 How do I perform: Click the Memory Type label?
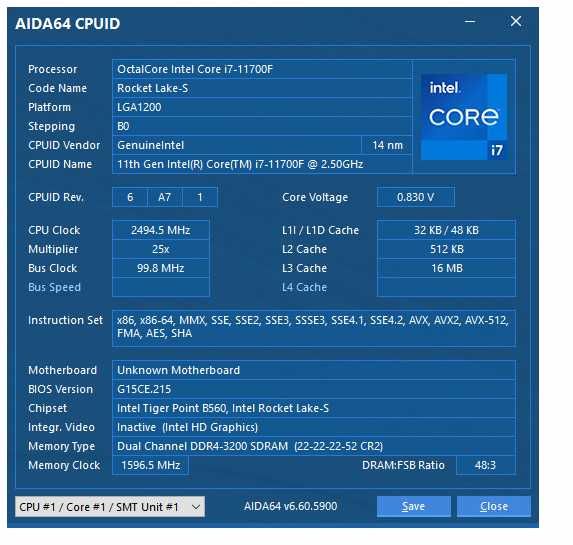61,446
